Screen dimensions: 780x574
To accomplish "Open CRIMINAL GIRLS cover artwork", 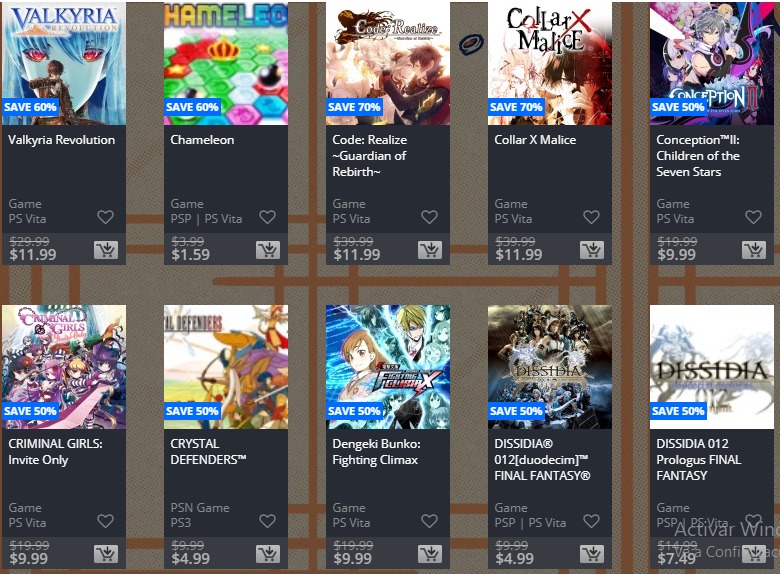I will click(x=64, y=367).
